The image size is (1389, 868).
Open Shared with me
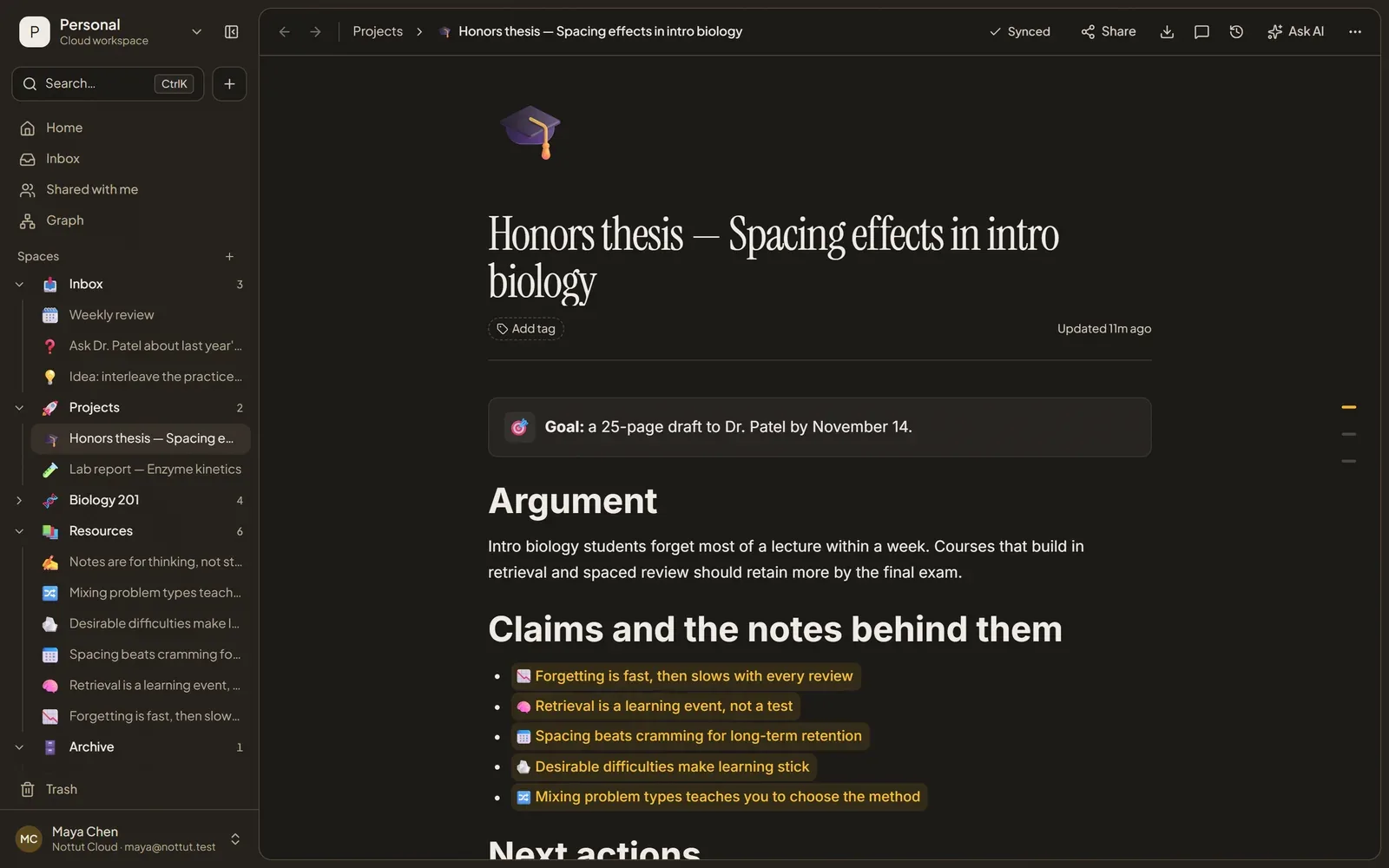coord(129,189)
